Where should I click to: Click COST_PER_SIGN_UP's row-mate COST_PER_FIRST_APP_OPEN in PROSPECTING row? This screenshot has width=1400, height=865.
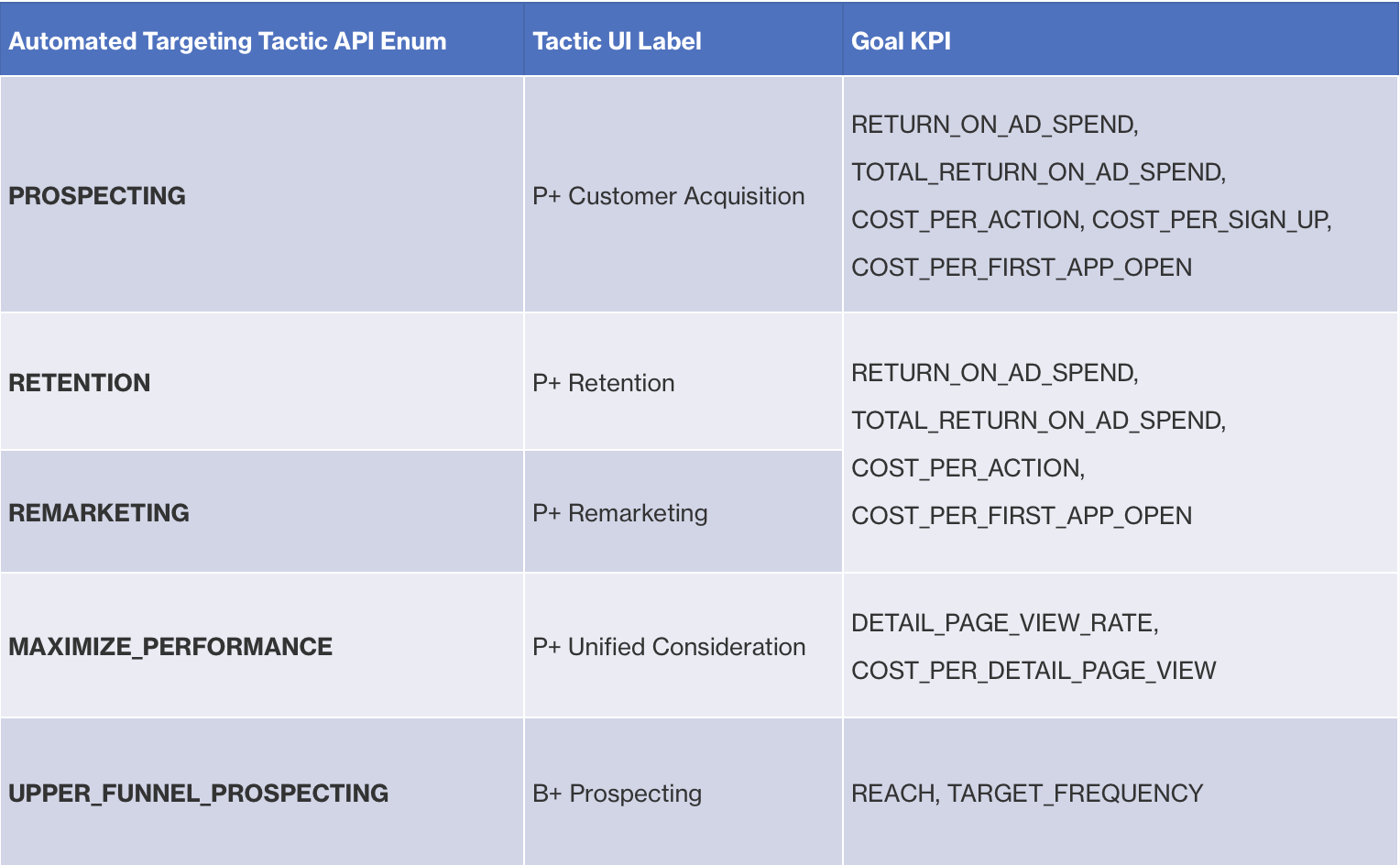pyautogui.click(x=1021, y=268)
